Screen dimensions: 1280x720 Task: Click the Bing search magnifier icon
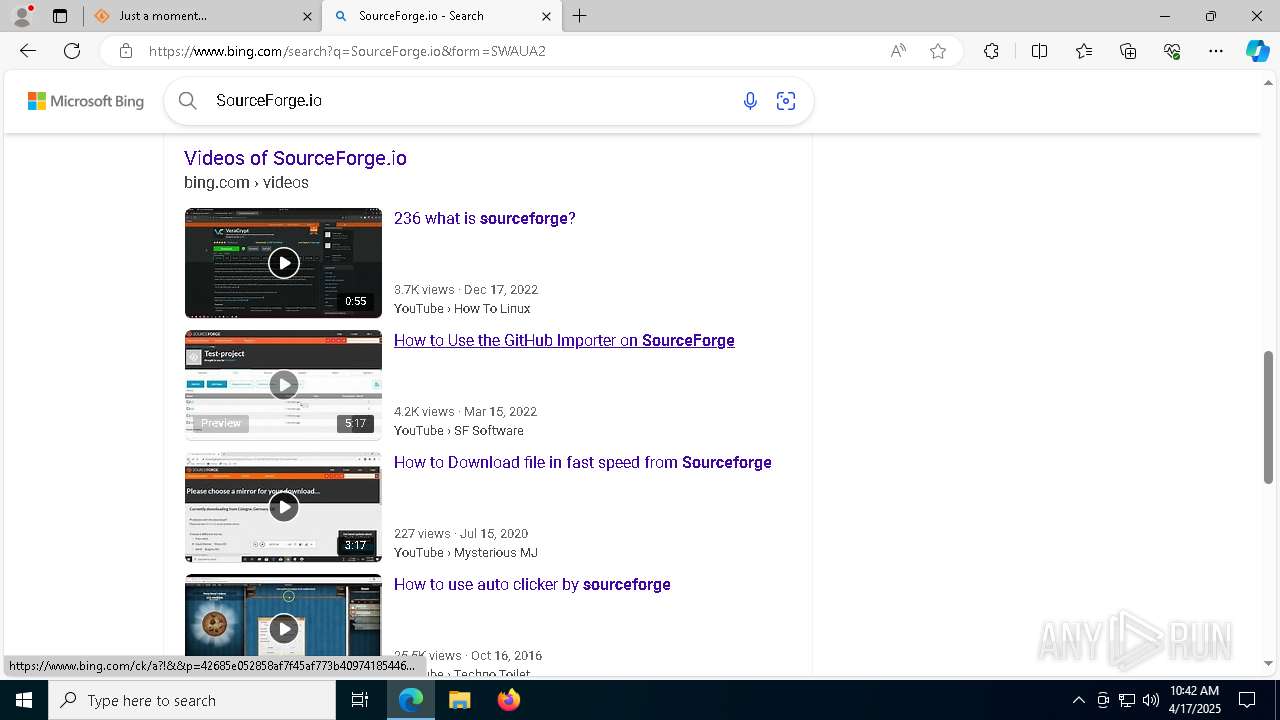pyautogui.click(x=188, y=101)
